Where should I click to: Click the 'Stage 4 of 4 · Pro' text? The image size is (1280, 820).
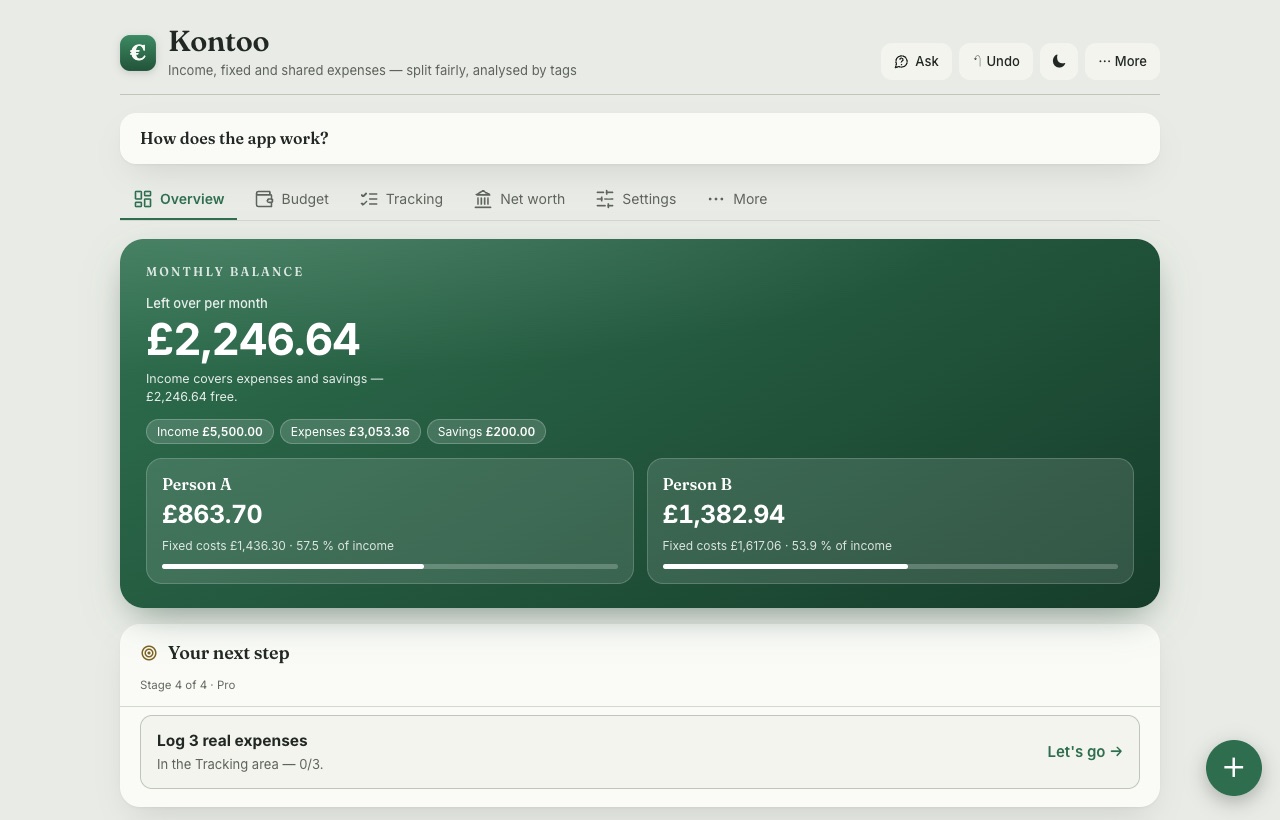(188, 685)
